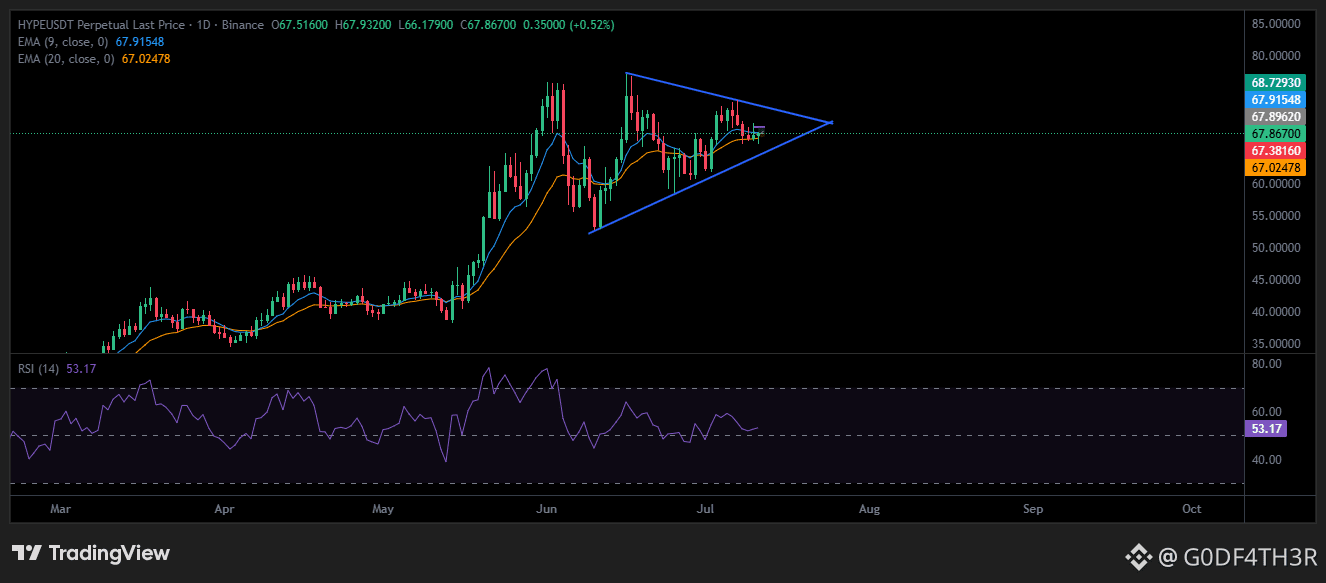
Task: Click the 35.00000 price axis label
Action: (x=1274, y=344)
